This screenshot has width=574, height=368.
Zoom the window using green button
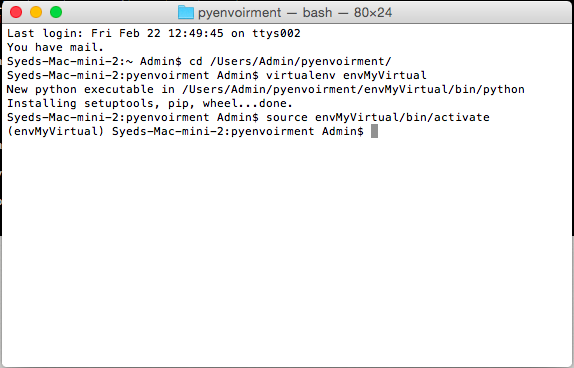[x=56, y=12]
